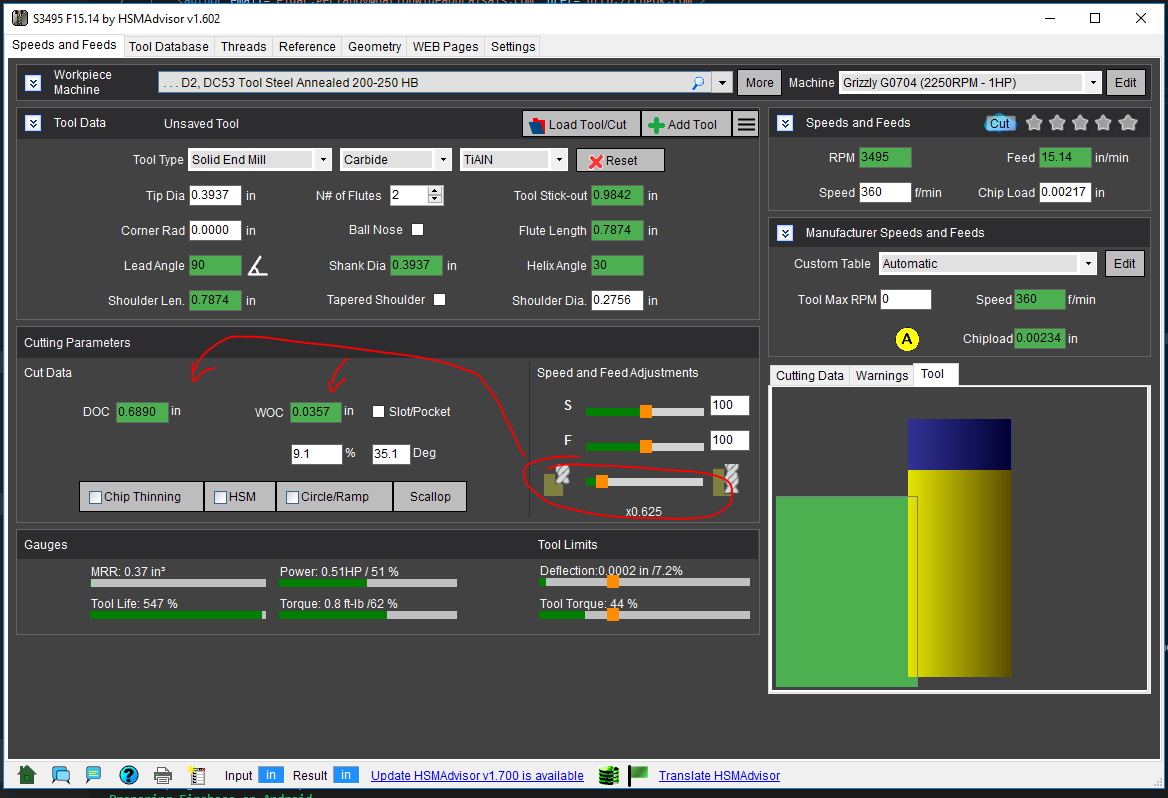This screenshot has width=1168, height=798.
Task: Click the lead angle icon next to Lead Angle
Action: click(257, 266)
